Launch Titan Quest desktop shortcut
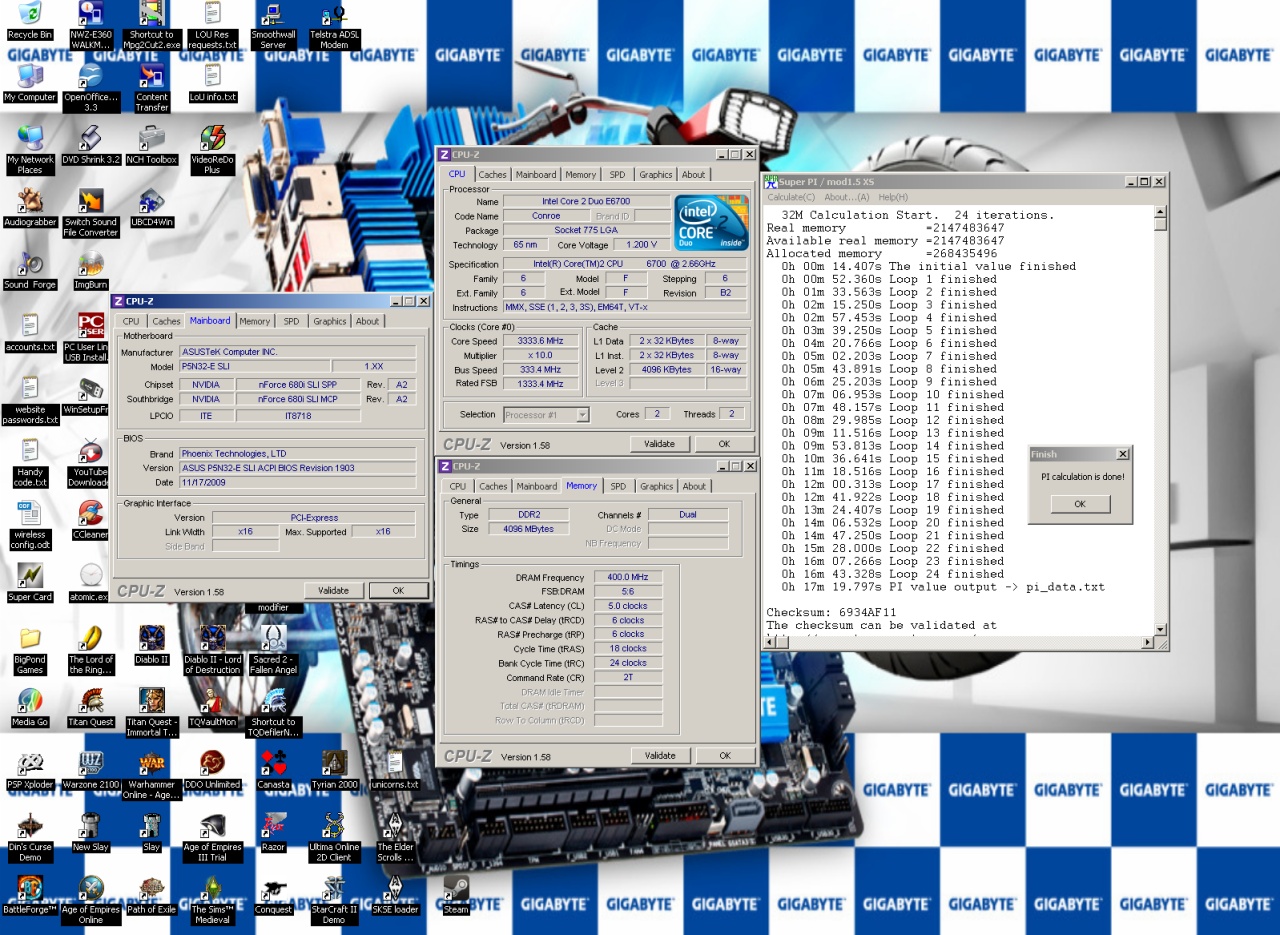 coord(91,707)
